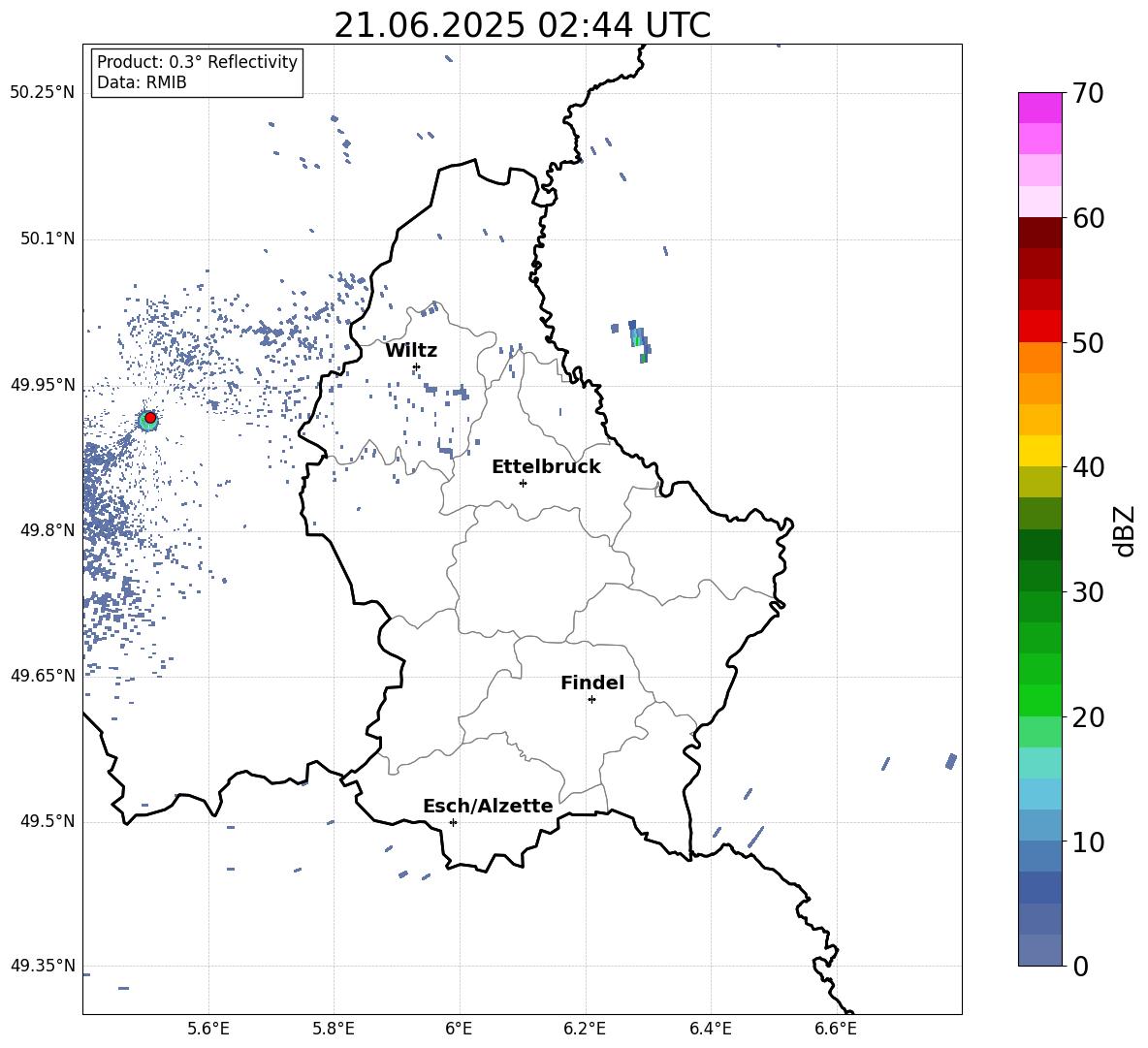Click the colorbar 60 tick label
1148x1048 pixels.
tap(1088, 218)
